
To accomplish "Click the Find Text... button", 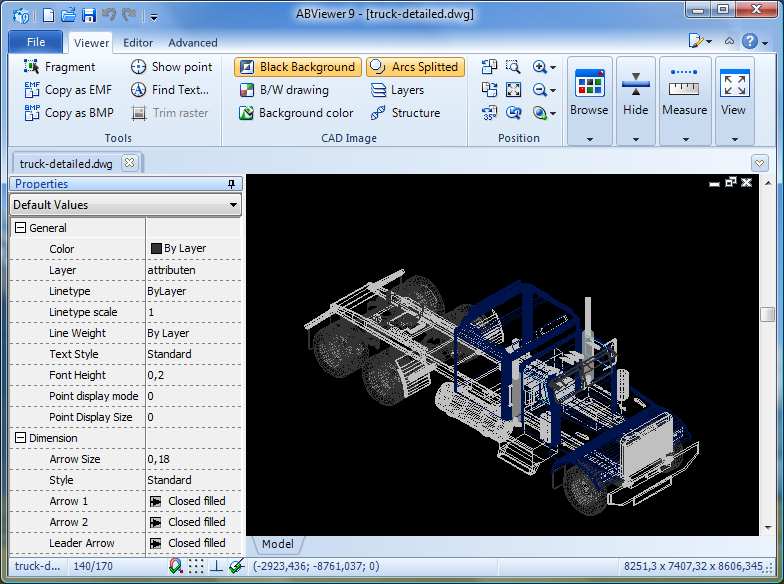I will pyautogui.click(x=170, y=90).
